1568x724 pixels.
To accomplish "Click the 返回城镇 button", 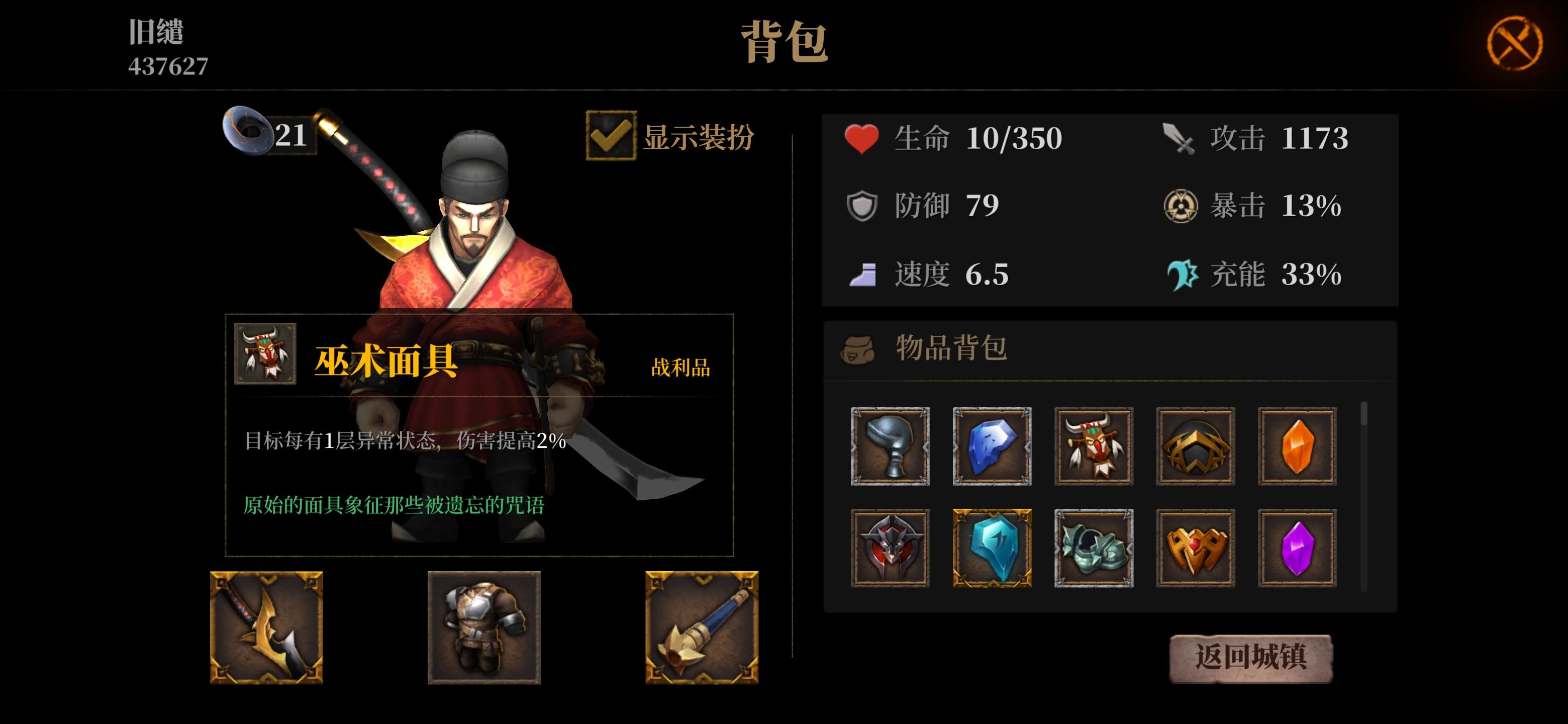I will coord(1251,658).
